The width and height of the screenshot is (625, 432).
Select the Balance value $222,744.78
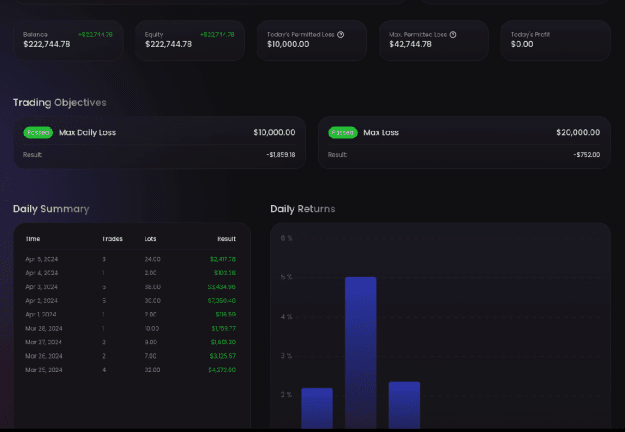click(x=47, y=44)
